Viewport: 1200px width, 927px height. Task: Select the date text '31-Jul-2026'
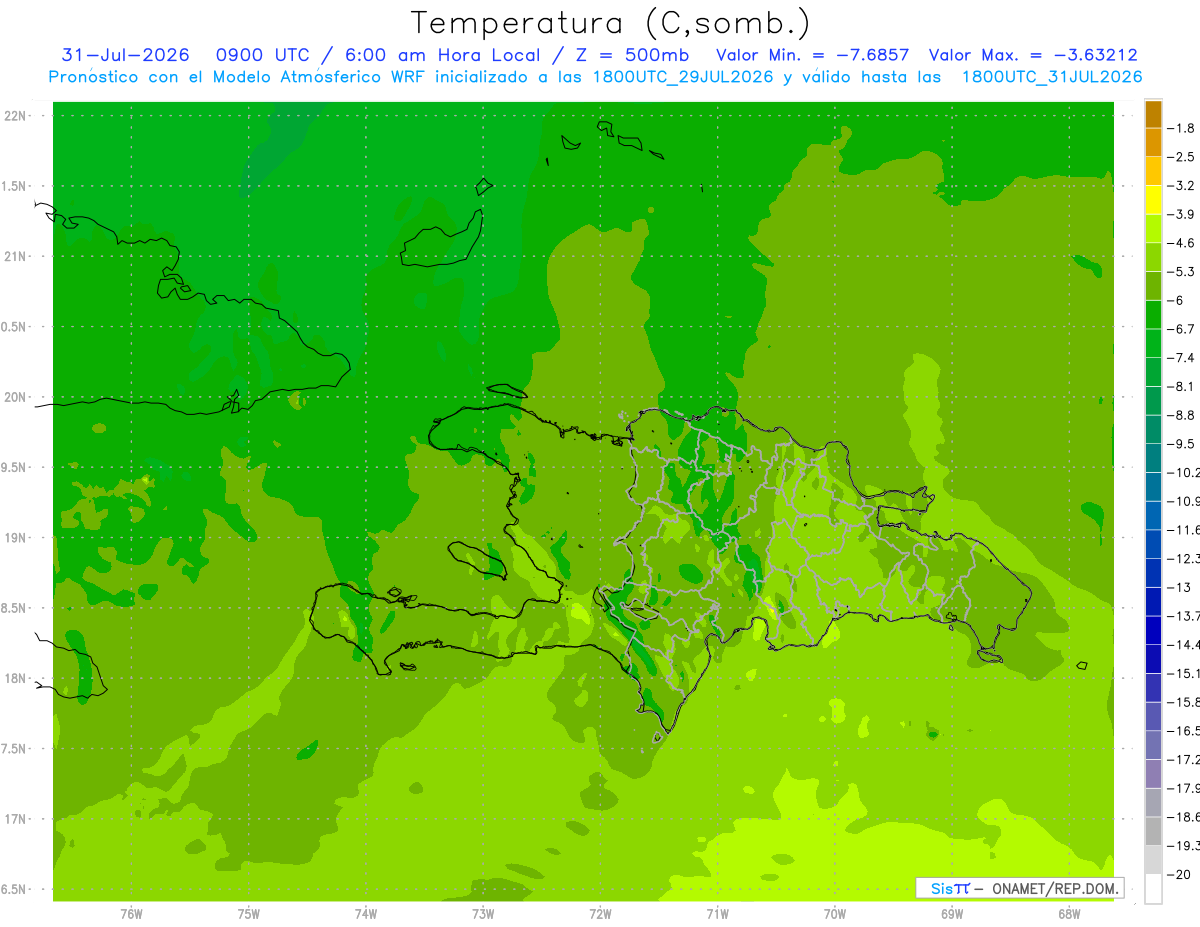(x=125, y=55)
